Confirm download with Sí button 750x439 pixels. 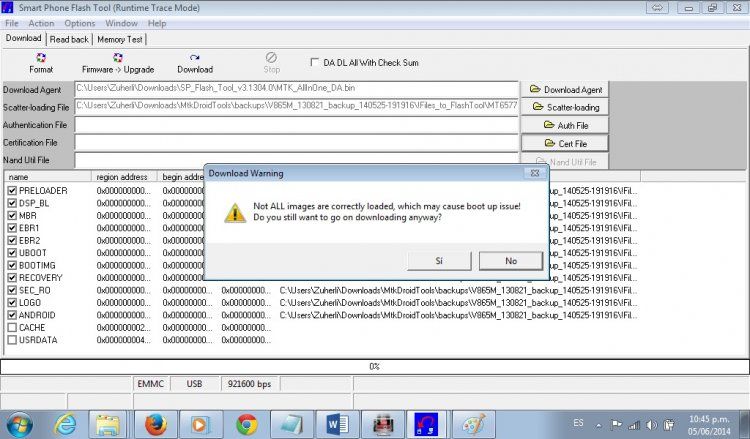click(x=439, y=261)
